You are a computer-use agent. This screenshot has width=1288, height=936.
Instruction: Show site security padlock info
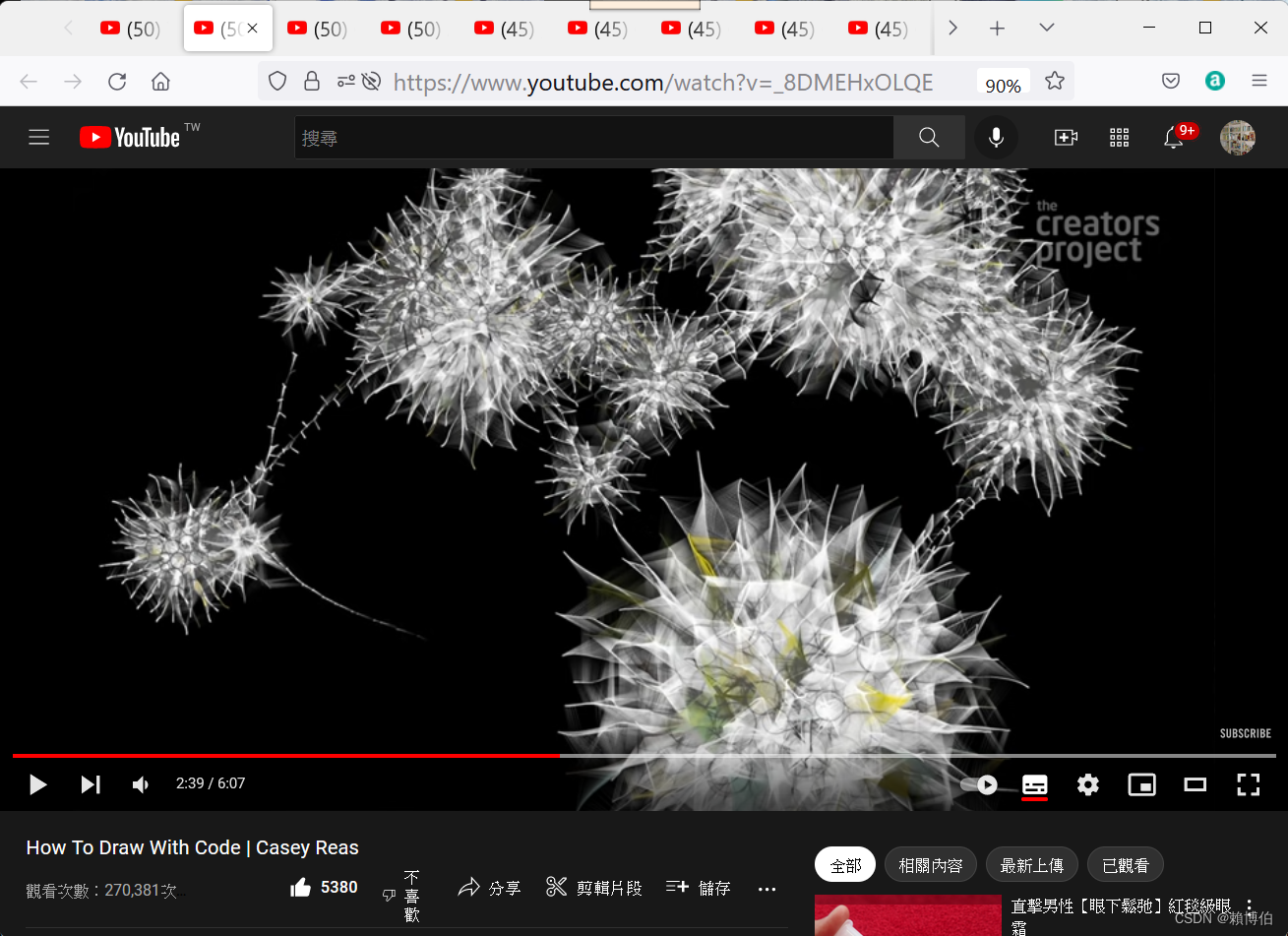[312, 82]
